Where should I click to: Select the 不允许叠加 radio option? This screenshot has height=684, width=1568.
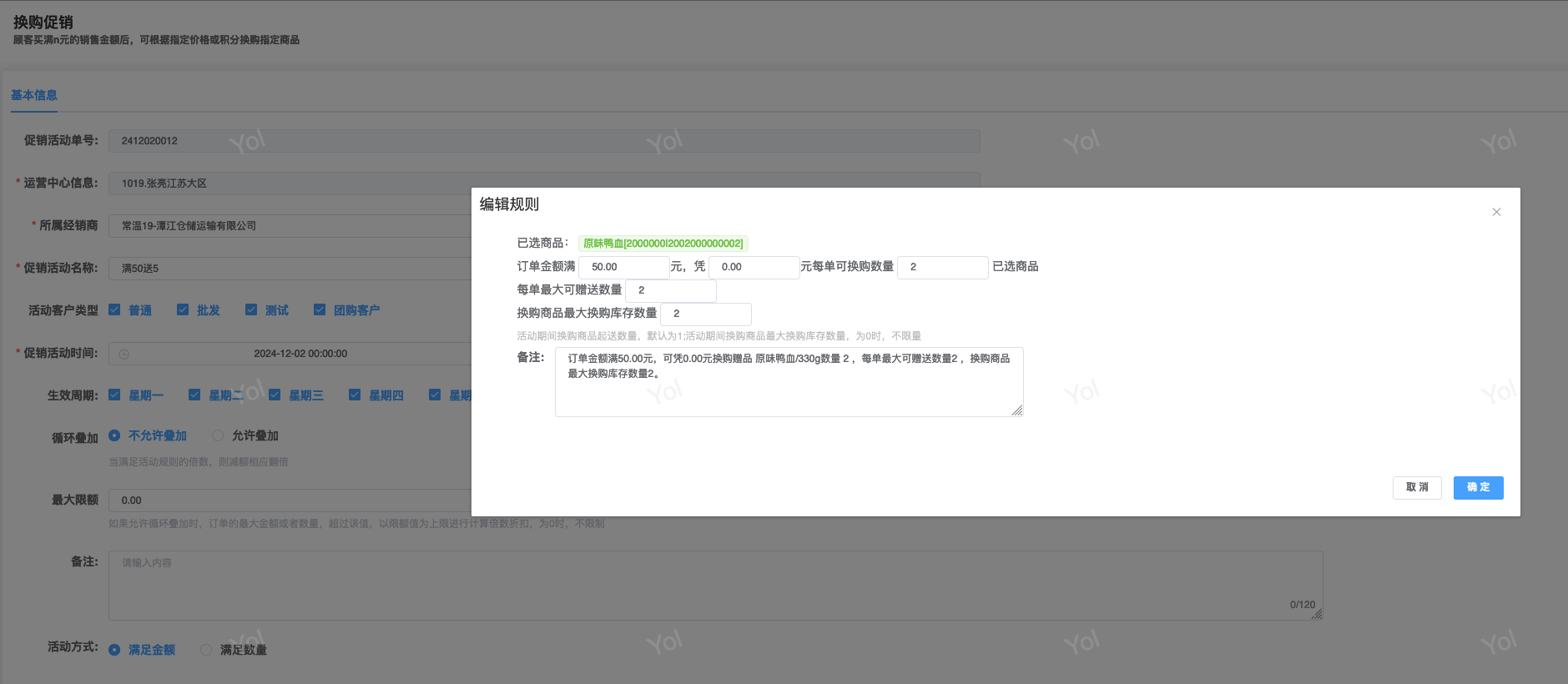coord(114,435)
